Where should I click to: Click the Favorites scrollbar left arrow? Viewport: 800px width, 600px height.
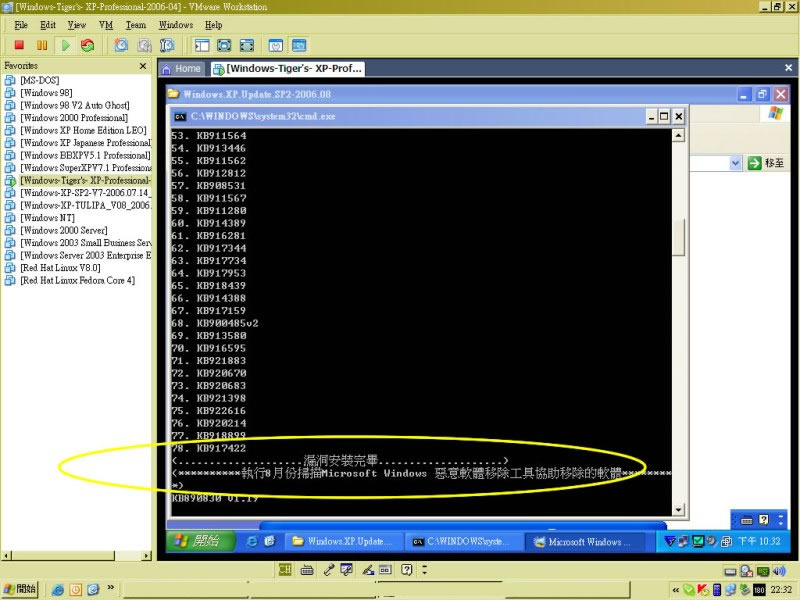(6, 556)
